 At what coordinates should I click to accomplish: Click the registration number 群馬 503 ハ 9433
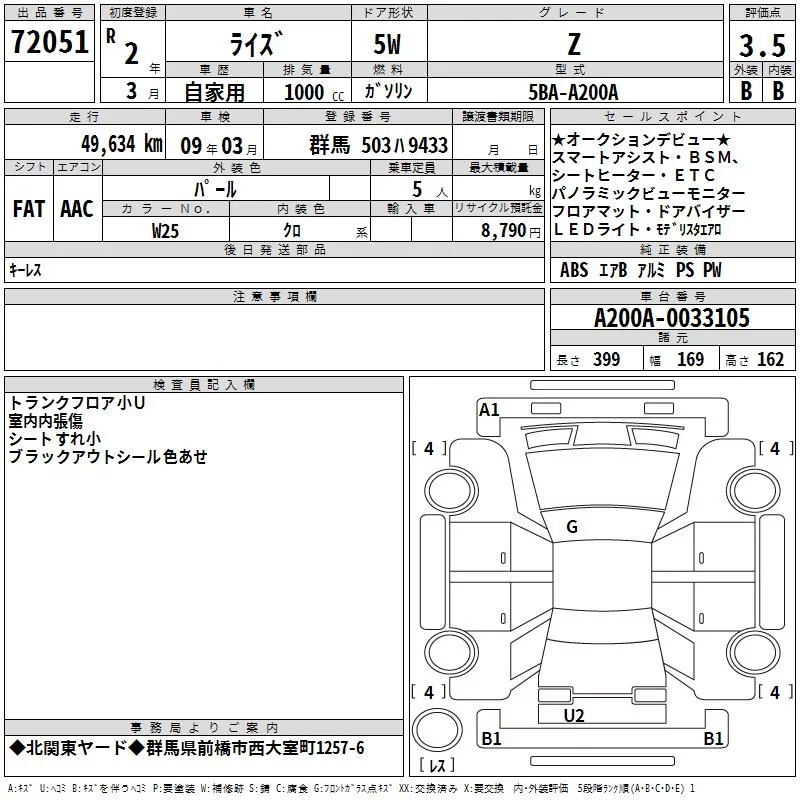(378, 145)
